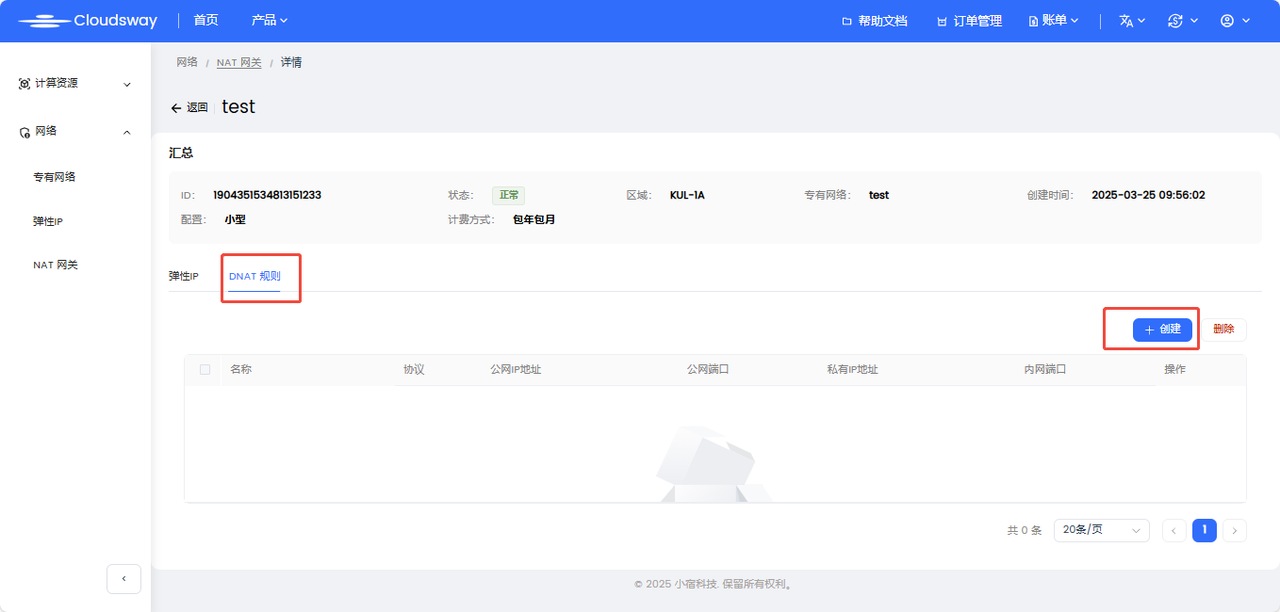Open the 20条/页 page size dropdown
Screen dimensions: 1280x612
1100,530
